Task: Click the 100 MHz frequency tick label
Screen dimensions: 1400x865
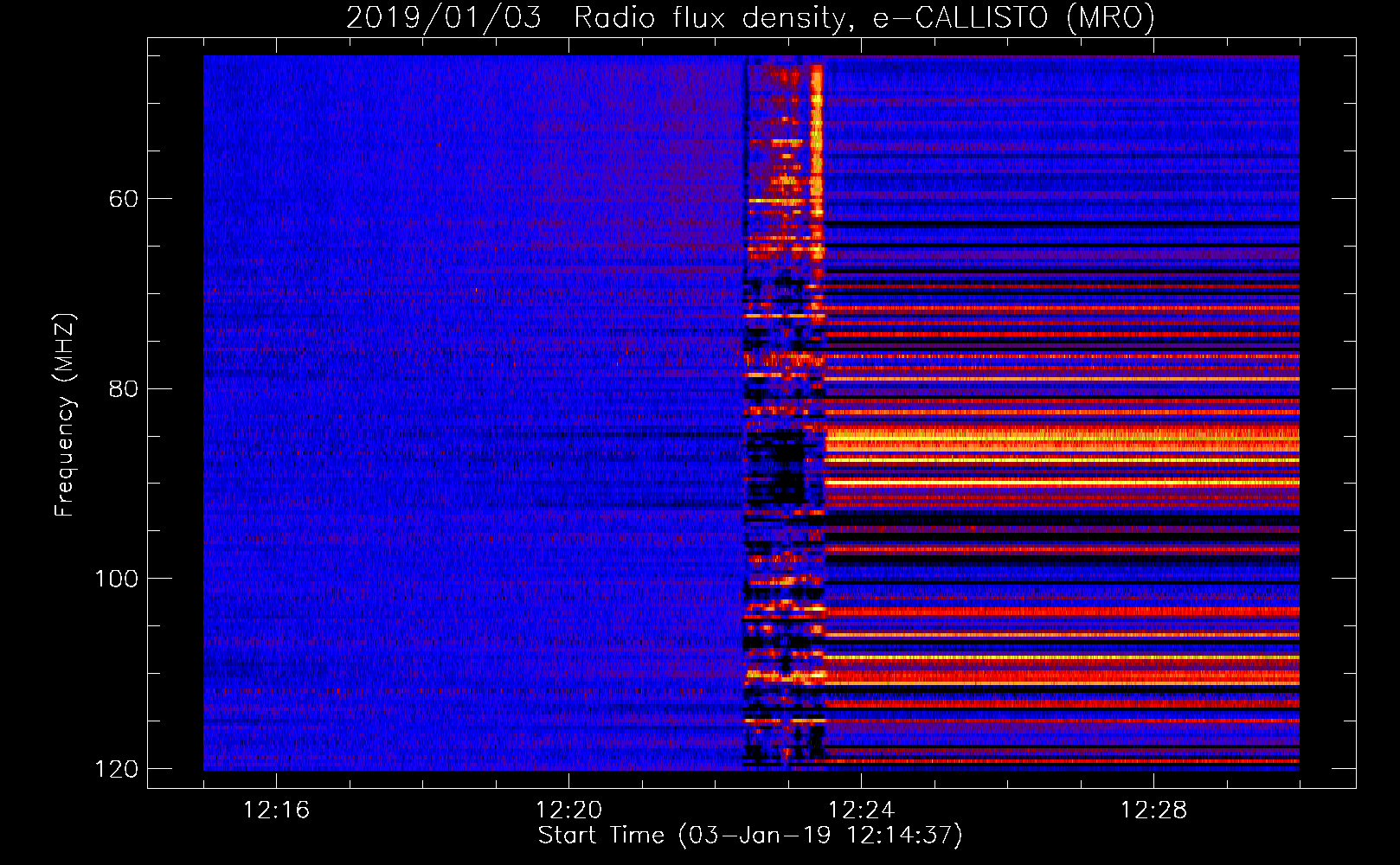Action: 116,579
